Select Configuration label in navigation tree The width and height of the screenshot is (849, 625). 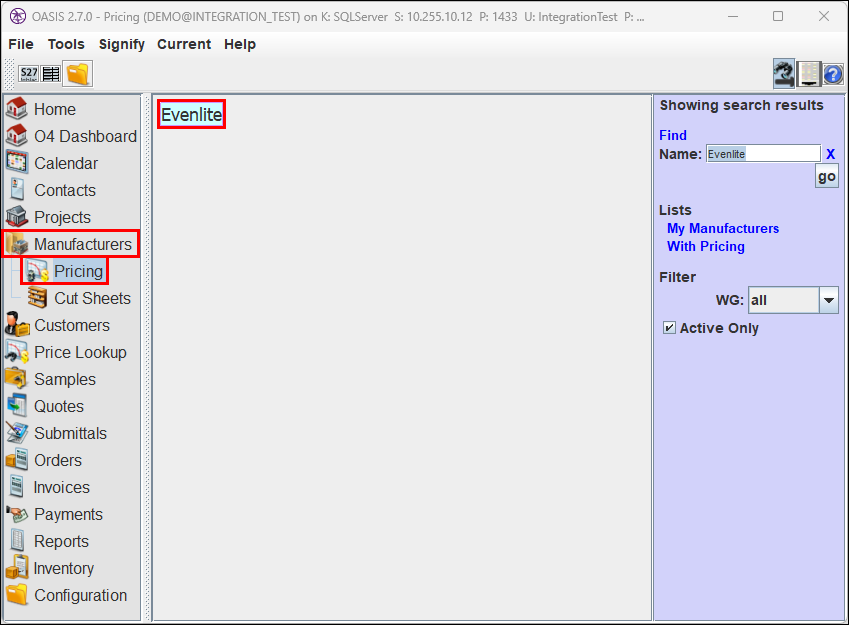pos(81,596)
